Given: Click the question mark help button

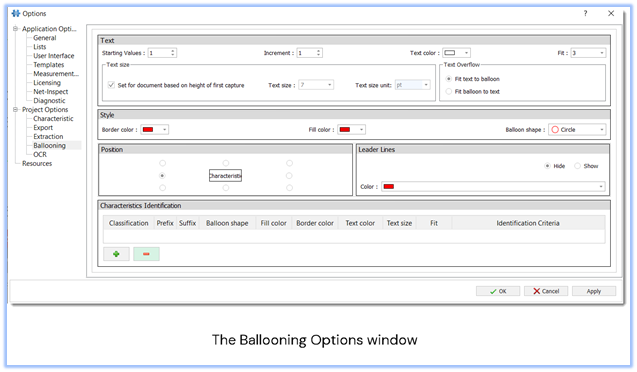Looking at the screenshot, I should (x=585, y=13).
